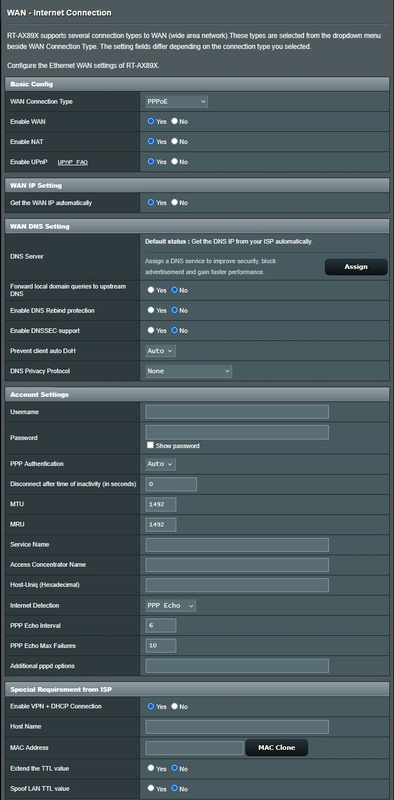Choose No for Spoof LAN TTL value
The height and width of the screenshot is (800, 394).
[x=175, y=788]
